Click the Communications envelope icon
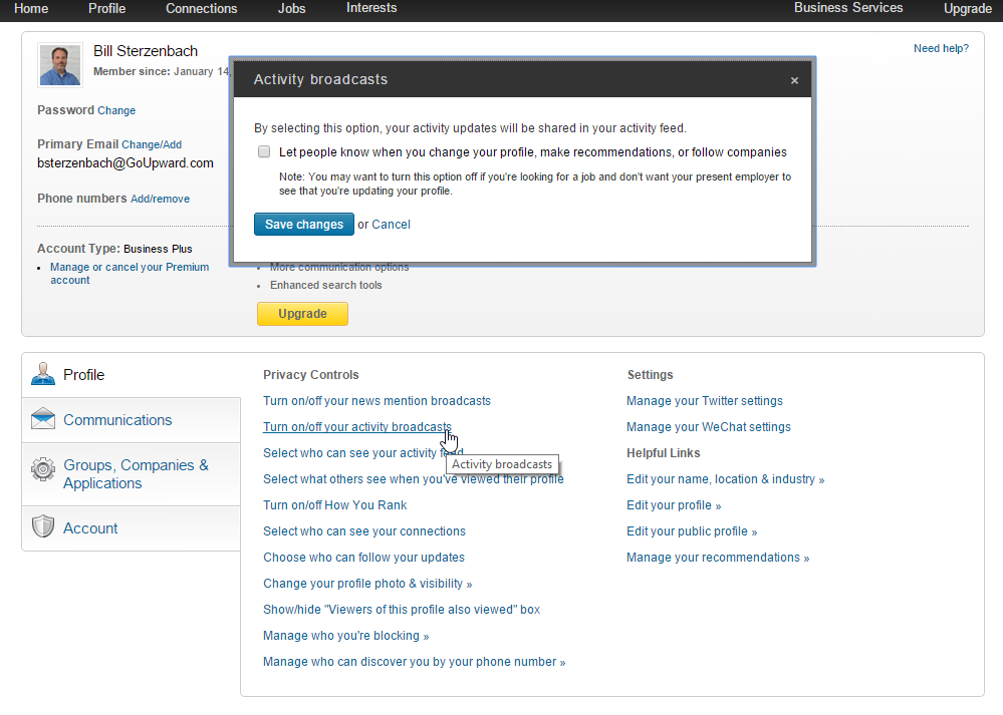Image resolution: width=1003 pixels, height=715 pixels. (43, 420)
